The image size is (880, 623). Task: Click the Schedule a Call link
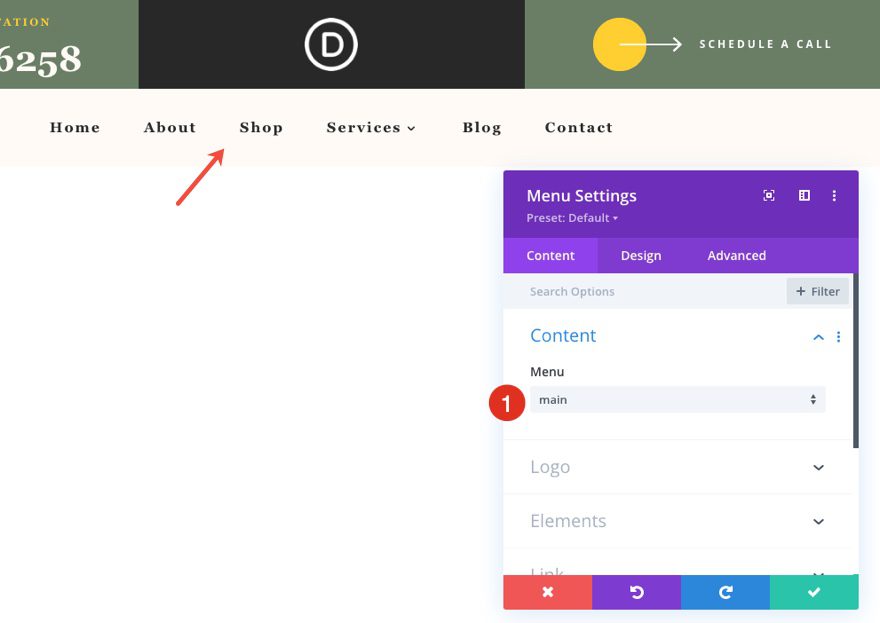(764, 43)
